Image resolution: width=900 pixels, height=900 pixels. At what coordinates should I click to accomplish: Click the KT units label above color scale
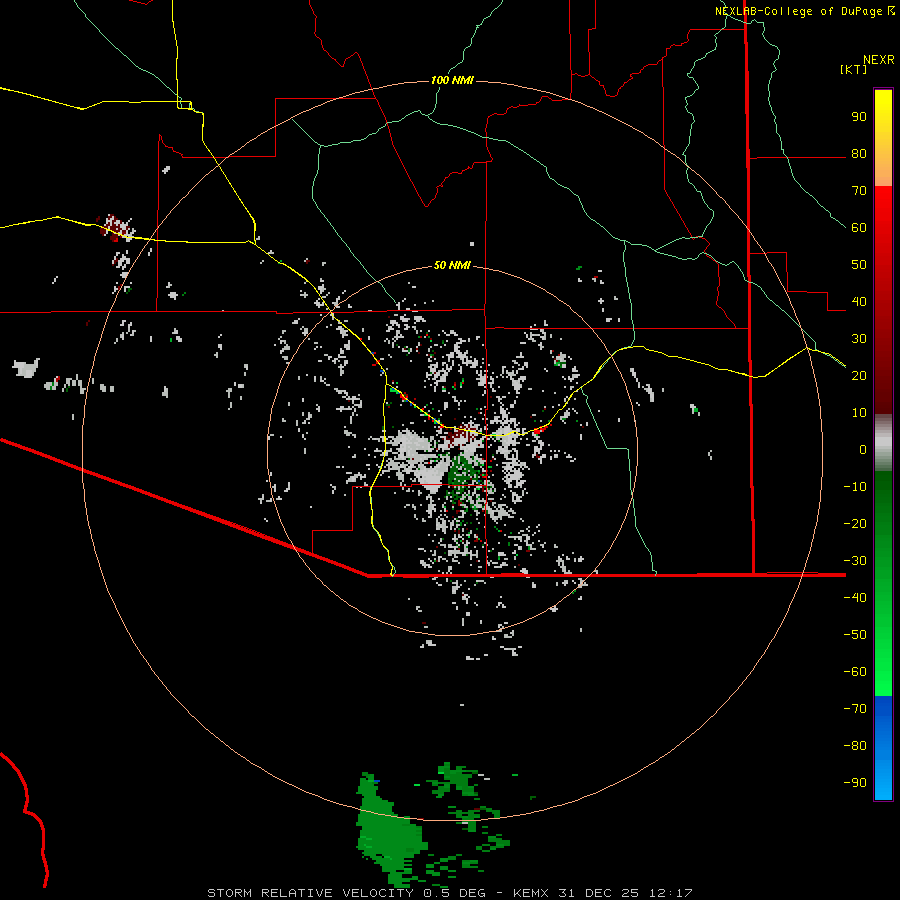tap(853, 69)
